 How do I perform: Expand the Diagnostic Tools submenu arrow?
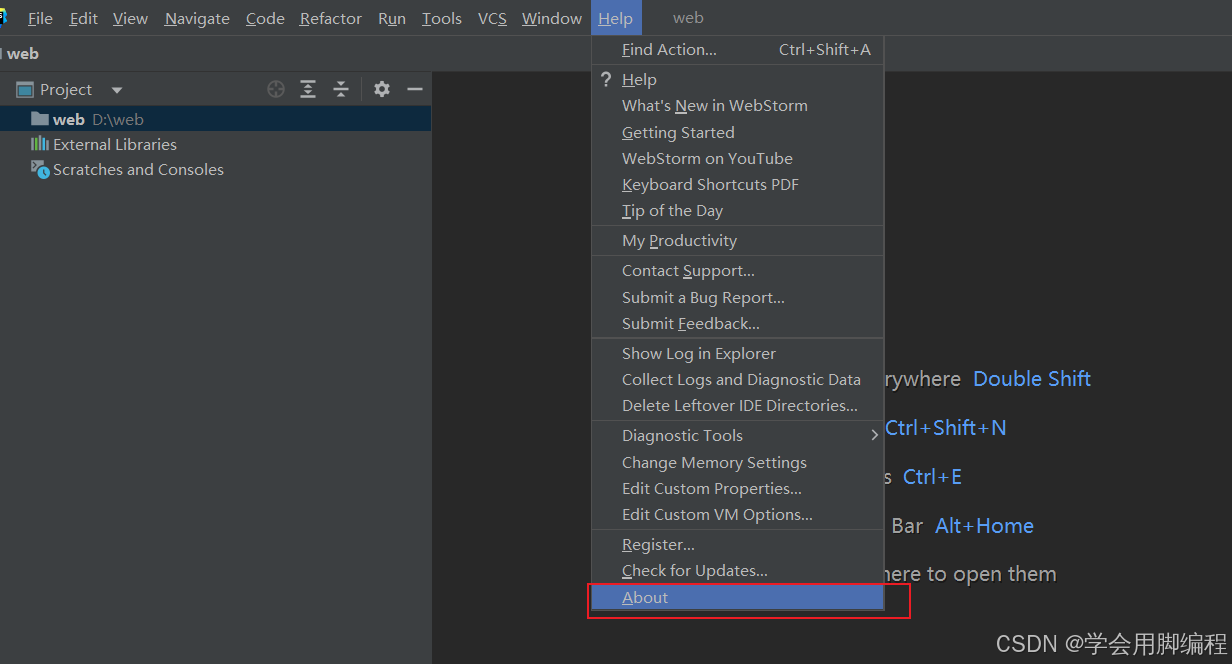point(874,435)
